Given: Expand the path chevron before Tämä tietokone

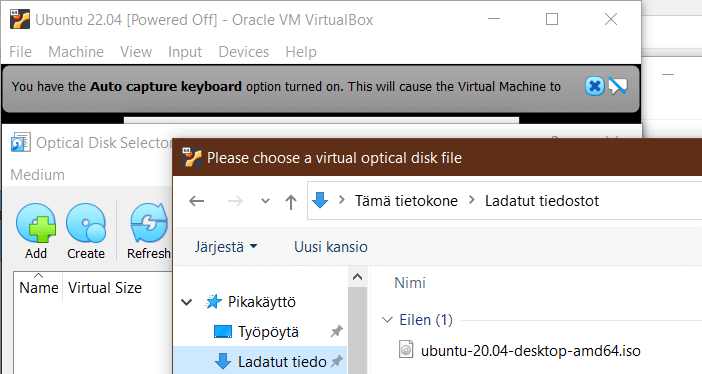Looking at the screenshot, I should [x=342, y=200].
